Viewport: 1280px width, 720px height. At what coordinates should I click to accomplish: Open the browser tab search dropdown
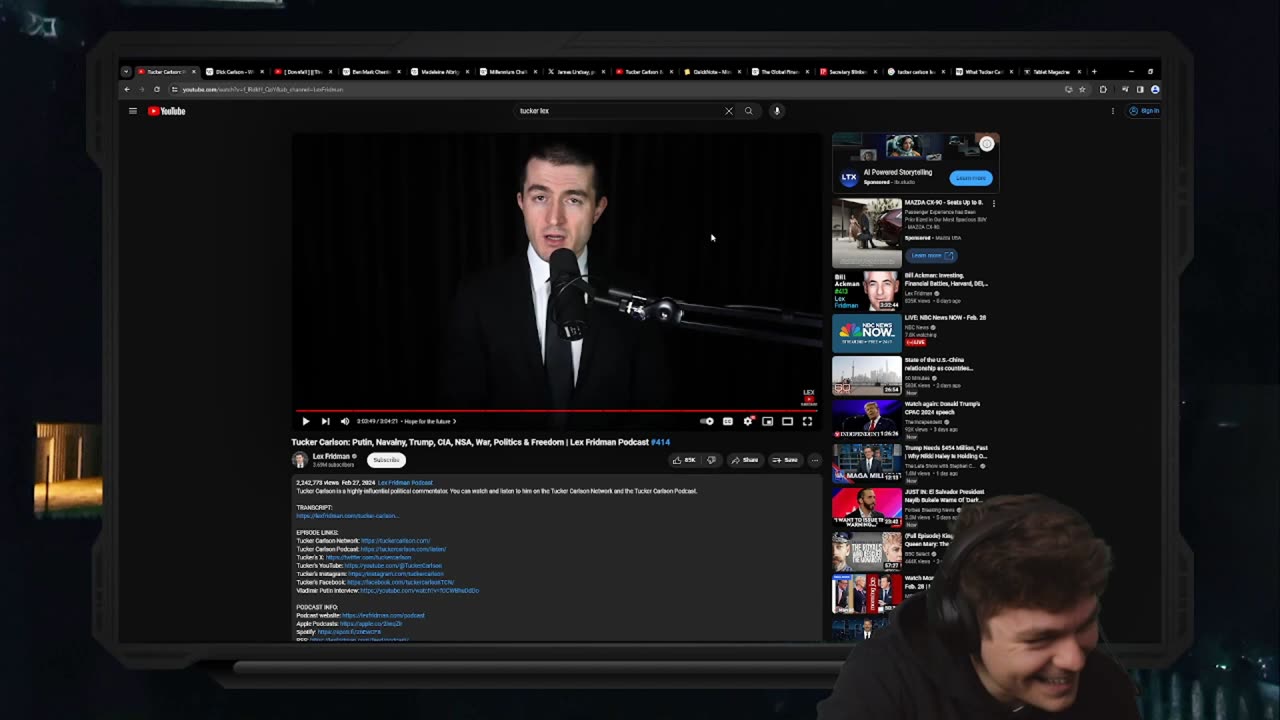(x=126, y=72)
